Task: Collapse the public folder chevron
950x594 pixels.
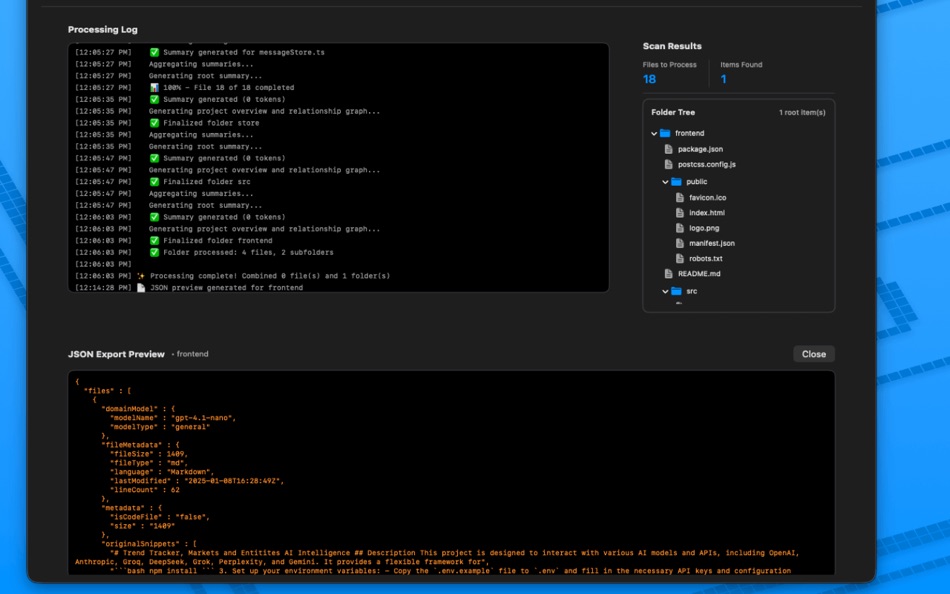Action: [x=663, y=181]
